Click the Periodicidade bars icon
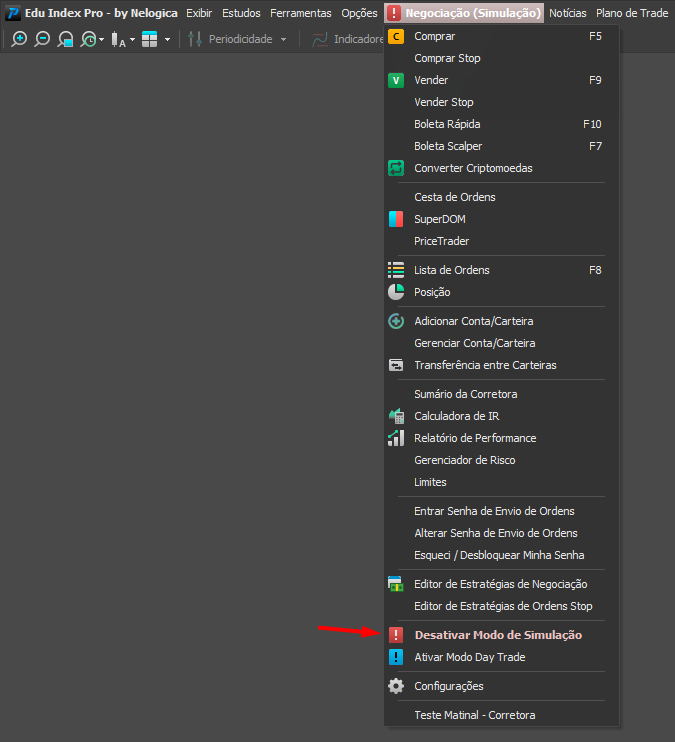The image size is (675, 742). click(x=195, y=39)
